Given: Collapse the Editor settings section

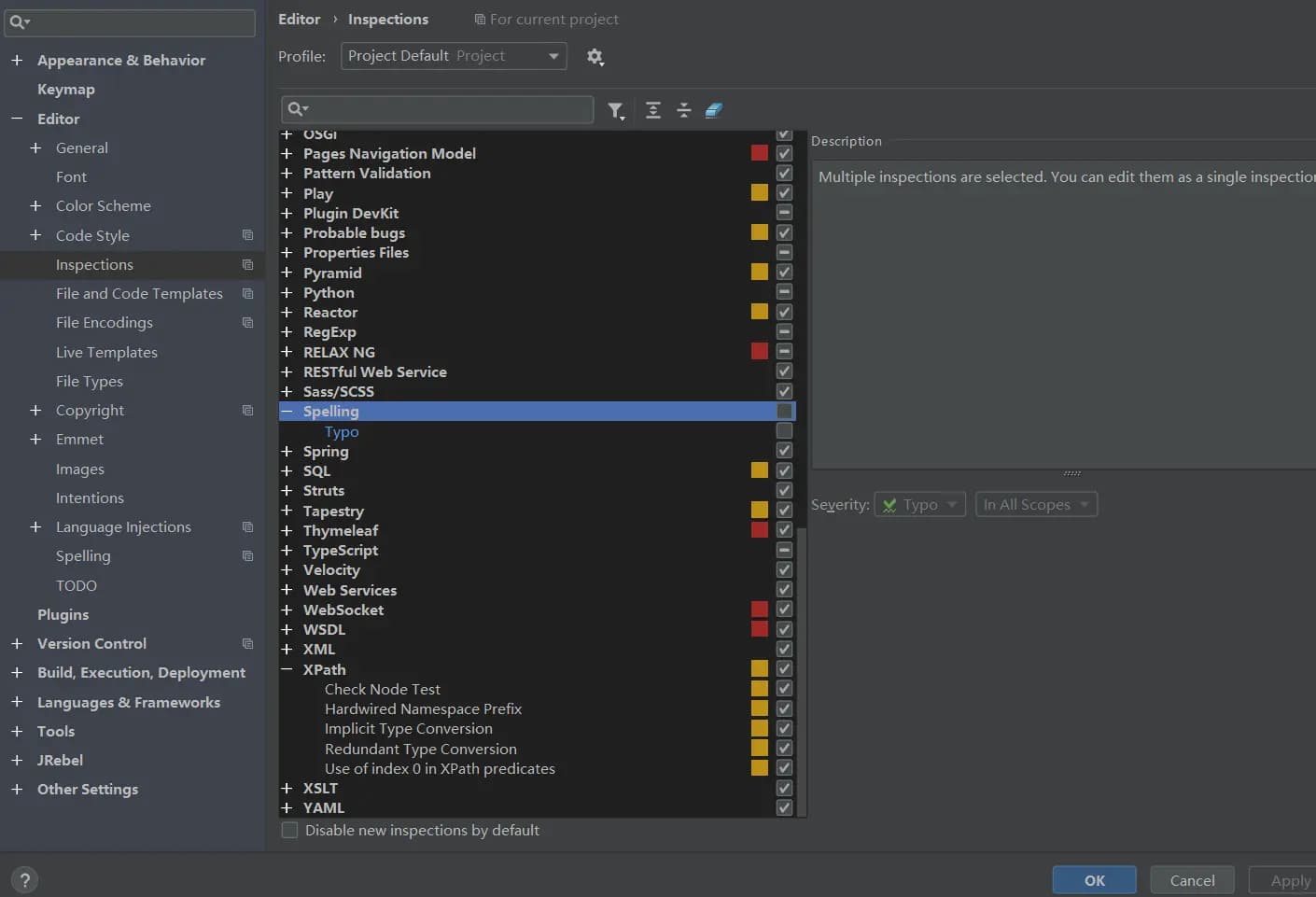Looking at the screenshot, I should (17, 119).
